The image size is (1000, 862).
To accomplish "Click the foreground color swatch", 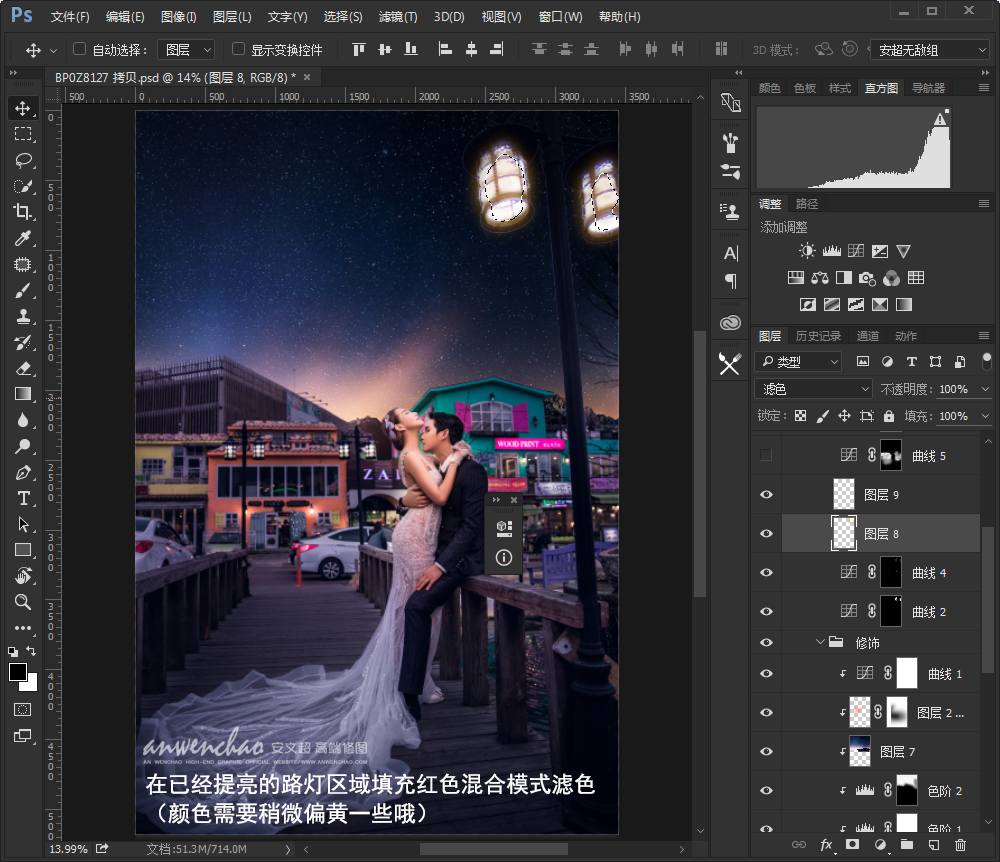I will (x=18, y=672).
